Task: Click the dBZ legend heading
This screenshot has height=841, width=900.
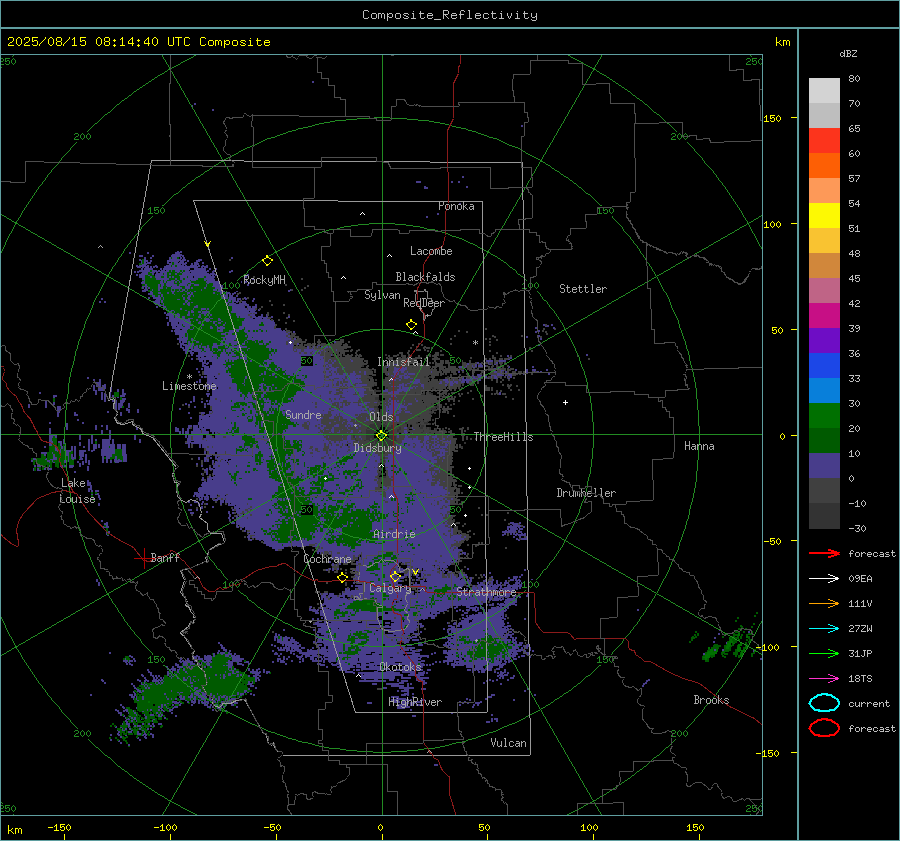Action: (848, 53)
